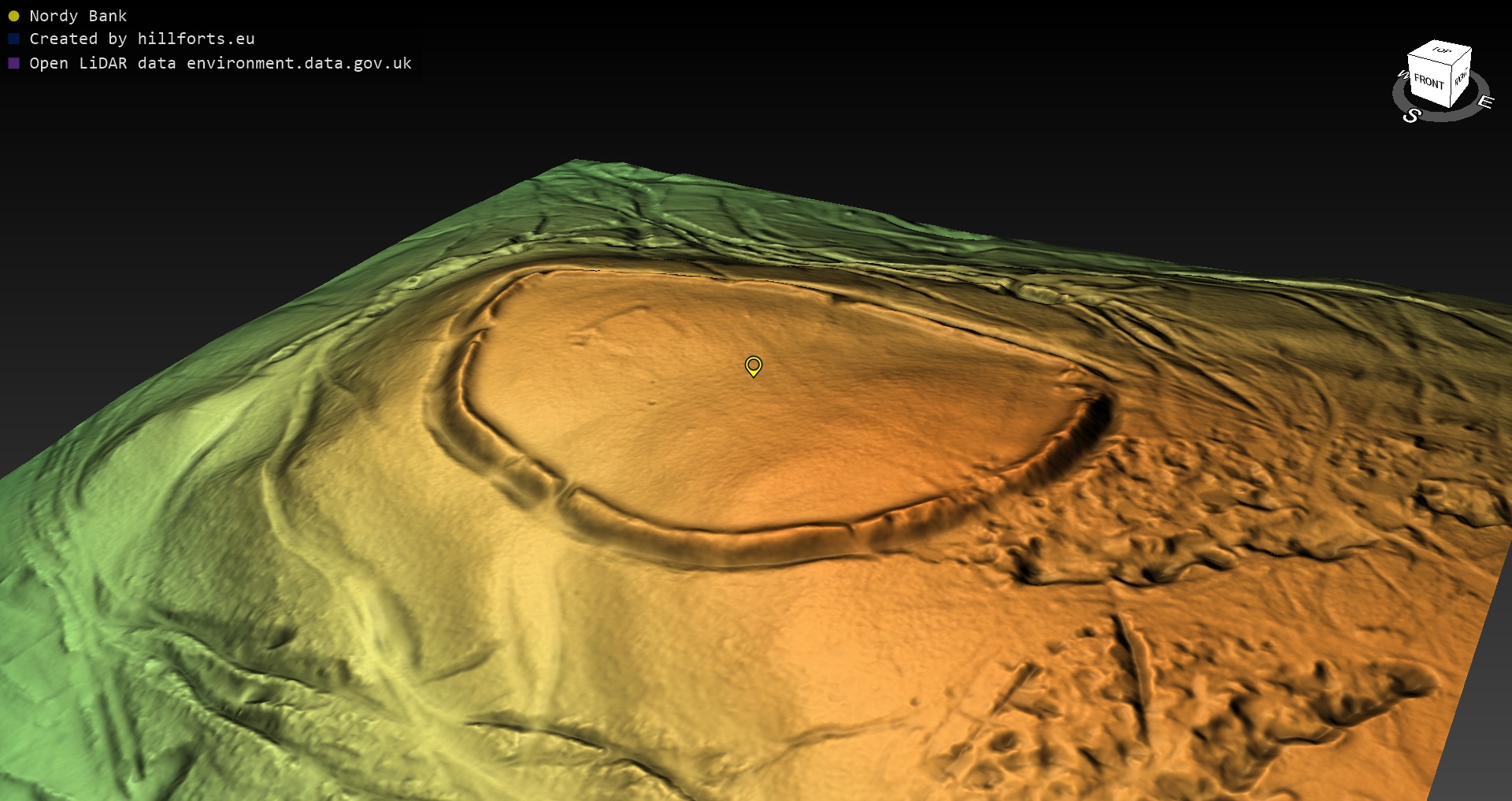Click the yellow Nordy Bank legend dot

(x=13, y=16)
